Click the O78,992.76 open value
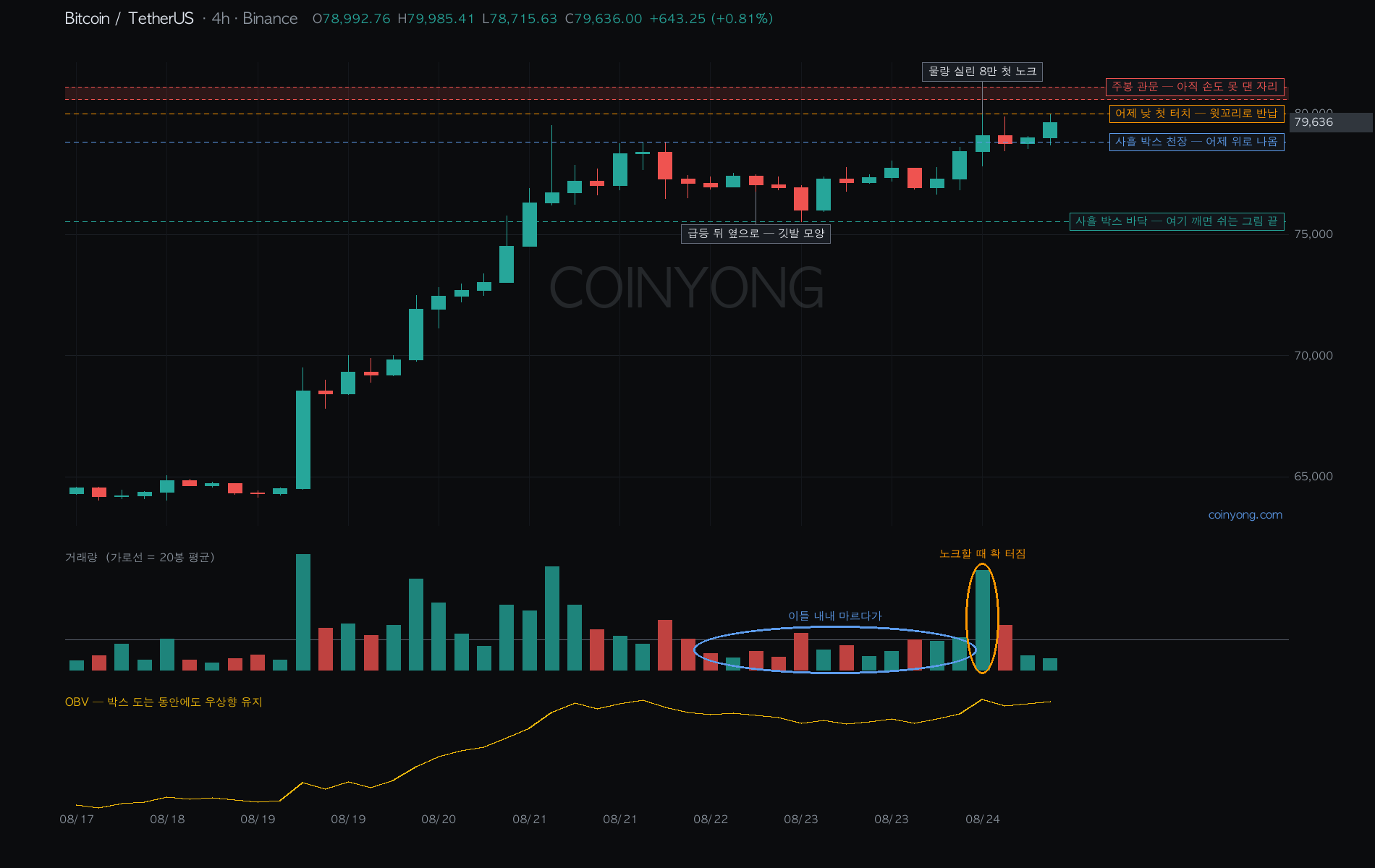The height and width of the screenshot is (868, 1375). point(351,19)
